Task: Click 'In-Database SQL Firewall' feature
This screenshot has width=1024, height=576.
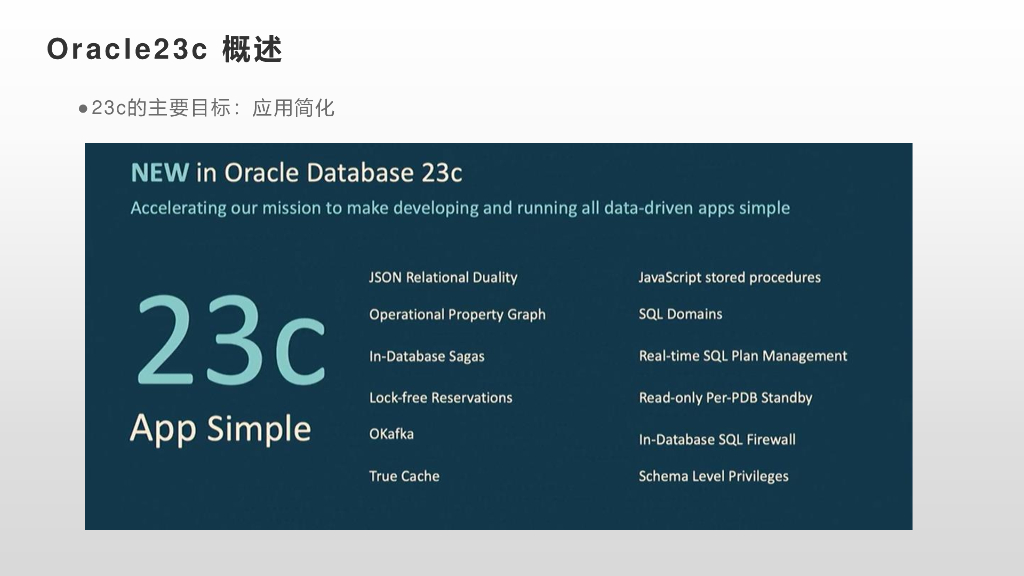Action: click(x=717, y=439)
